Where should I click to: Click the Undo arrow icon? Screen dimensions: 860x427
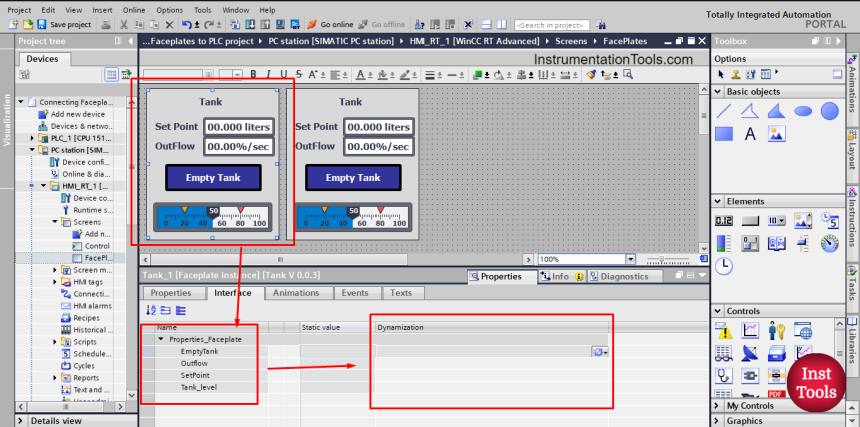(186, 25)
